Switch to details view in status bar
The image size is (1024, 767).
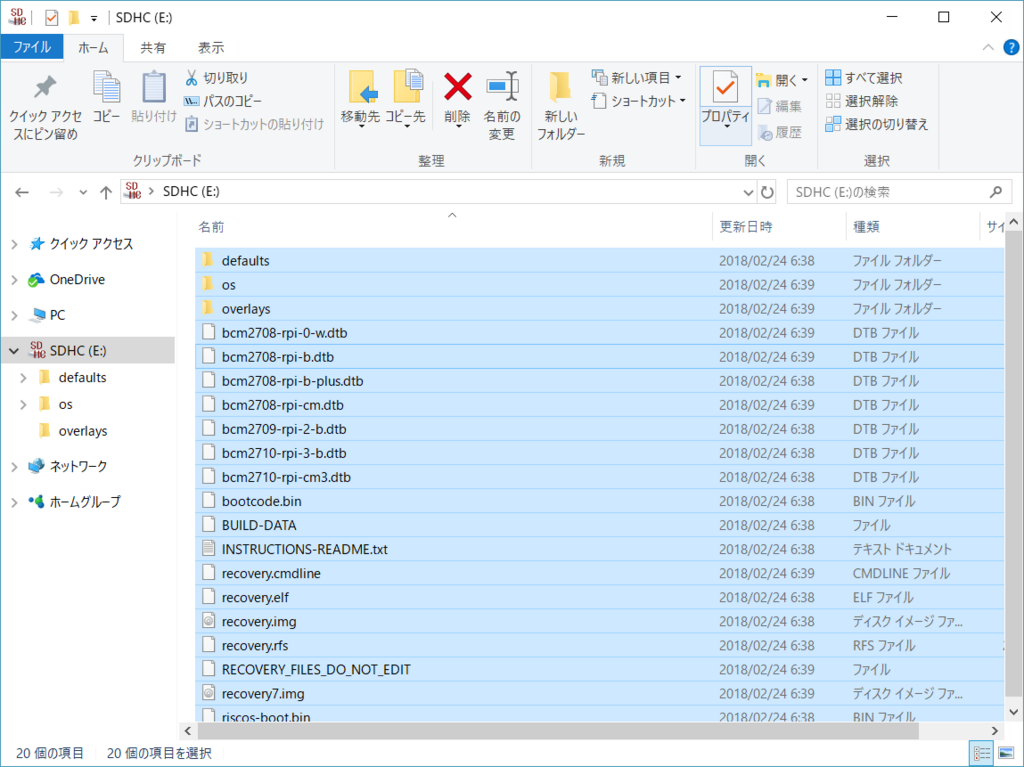tap(981, 753)
